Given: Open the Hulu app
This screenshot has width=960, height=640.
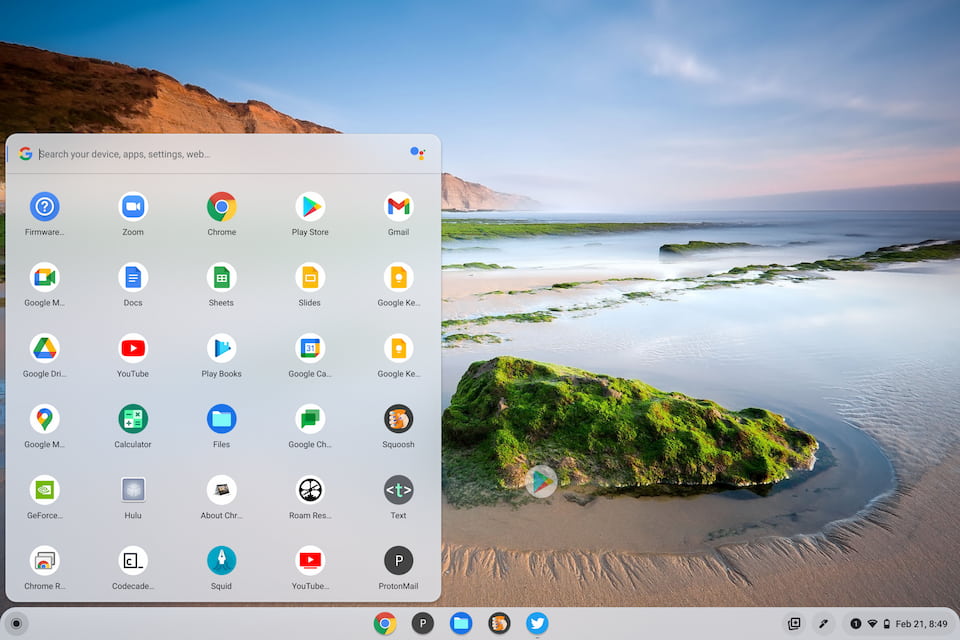Looking at the screenshot, I should (133, 490).
